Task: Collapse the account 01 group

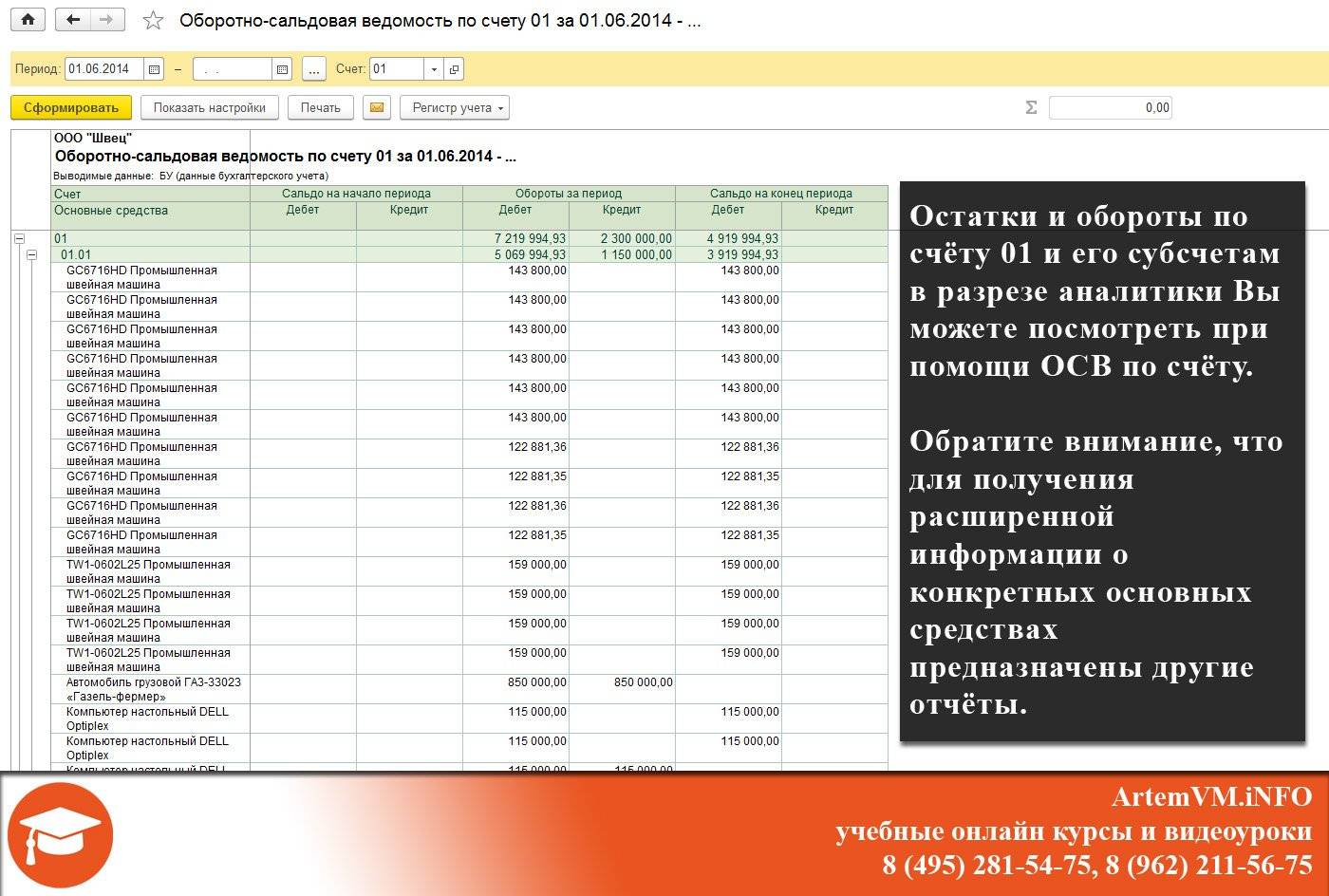Action: coord(19,239)
